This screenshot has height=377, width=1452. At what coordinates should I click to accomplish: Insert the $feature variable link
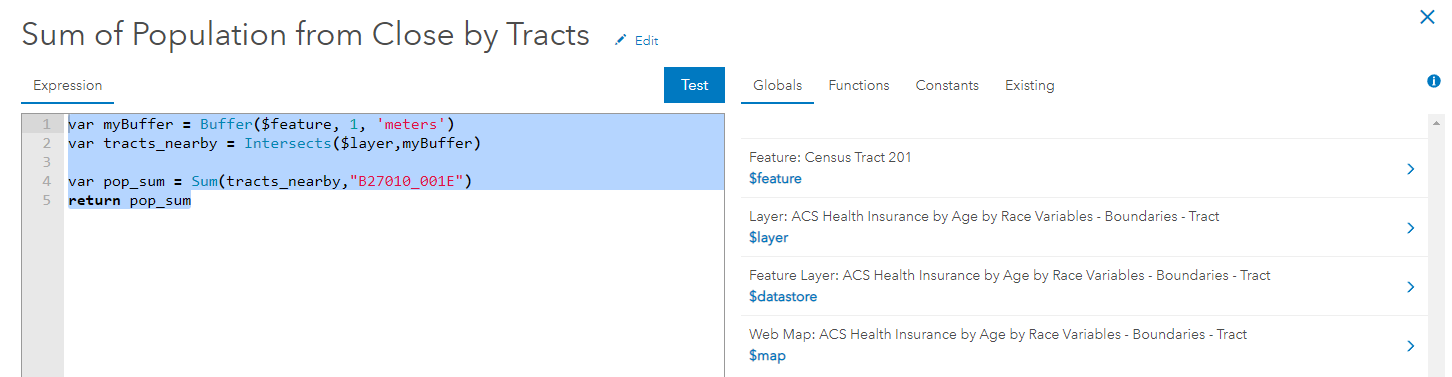coord(775,179)
